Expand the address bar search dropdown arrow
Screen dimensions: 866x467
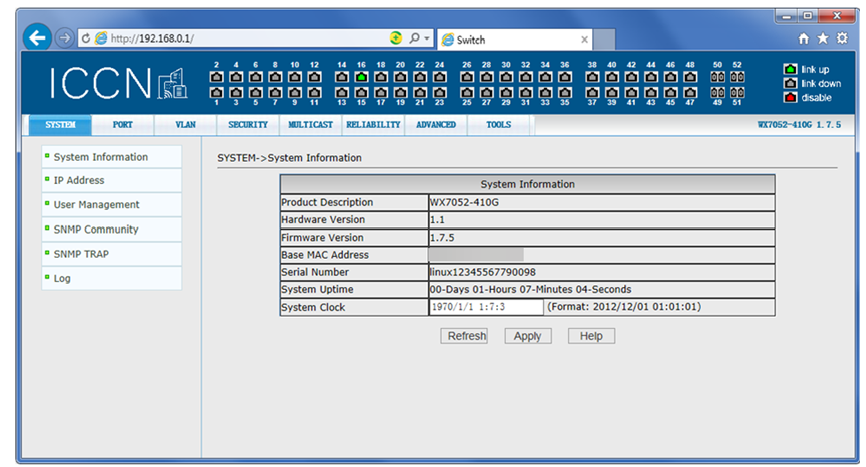pos(427,39)
